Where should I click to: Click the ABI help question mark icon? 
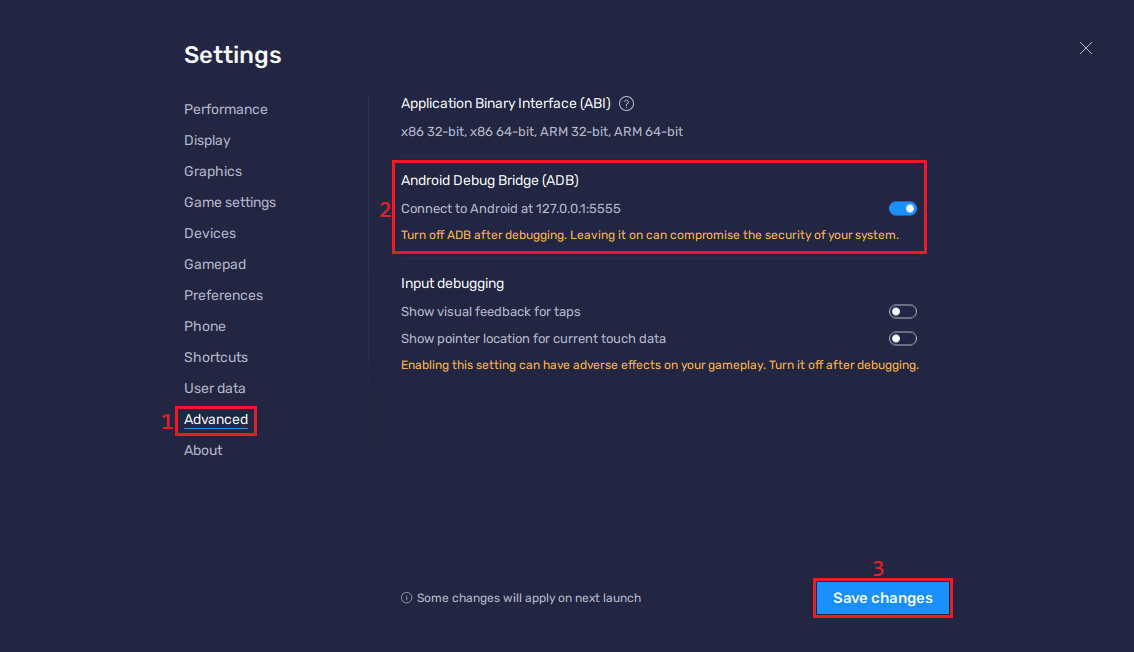(627, 103)
